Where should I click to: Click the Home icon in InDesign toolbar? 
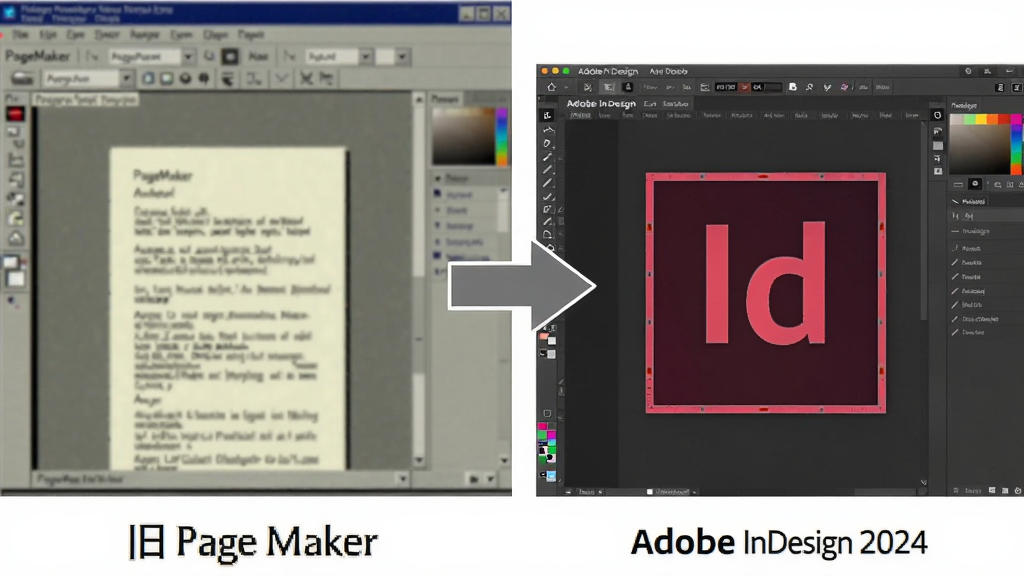(552, 87)
